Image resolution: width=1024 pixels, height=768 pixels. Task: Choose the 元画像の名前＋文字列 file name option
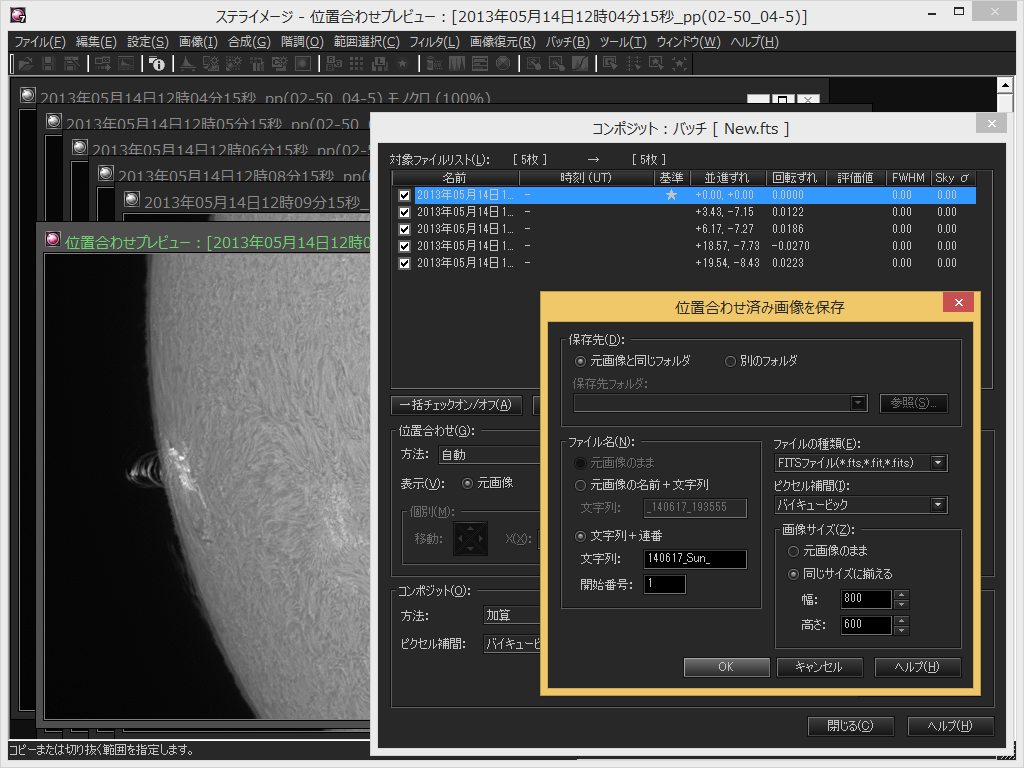[x=580, y=485]
